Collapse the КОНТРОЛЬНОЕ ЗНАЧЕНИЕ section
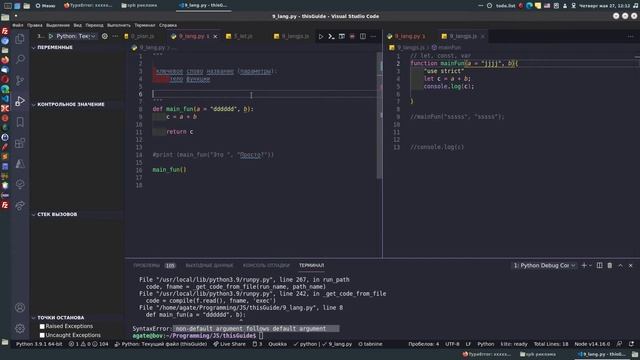Screen dimensions: 640x360 point(71,104)
